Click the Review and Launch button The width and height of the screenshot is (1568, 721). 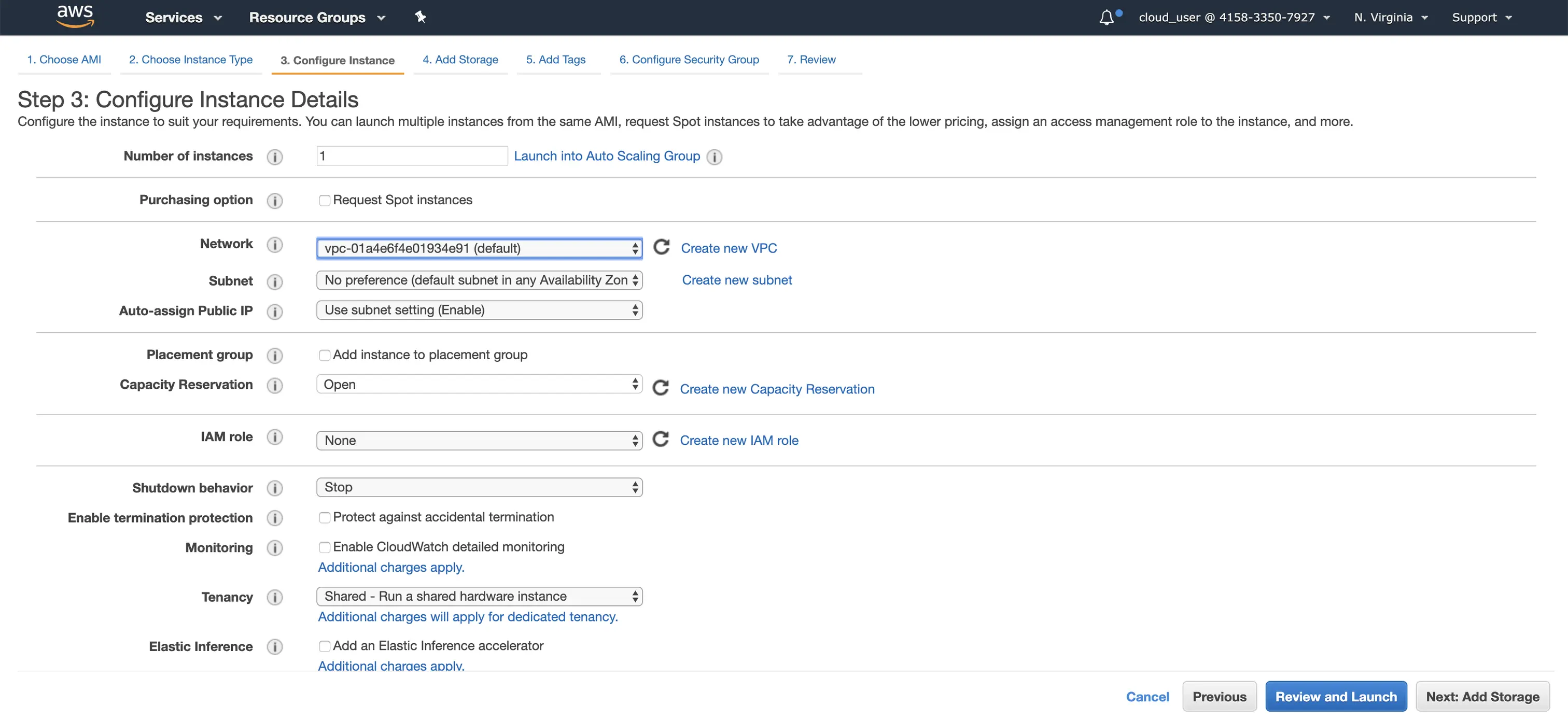(1336, 696)
